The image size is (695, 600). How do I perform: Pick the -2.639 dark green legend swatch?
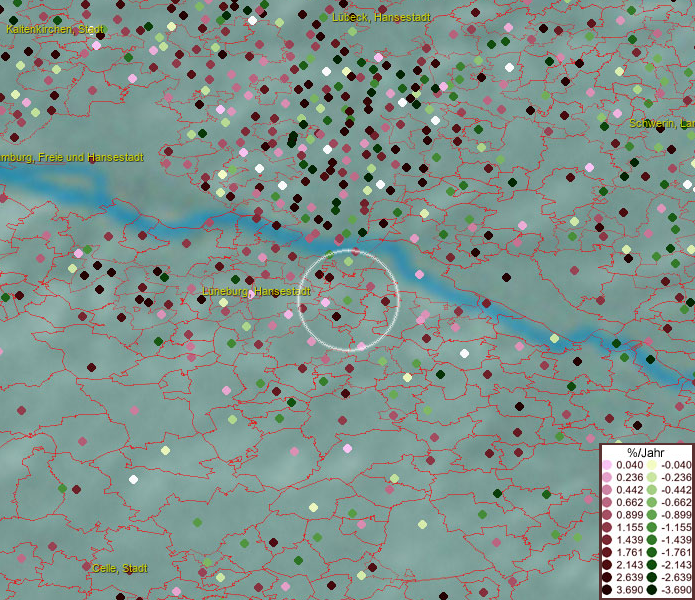pos(652,577)
